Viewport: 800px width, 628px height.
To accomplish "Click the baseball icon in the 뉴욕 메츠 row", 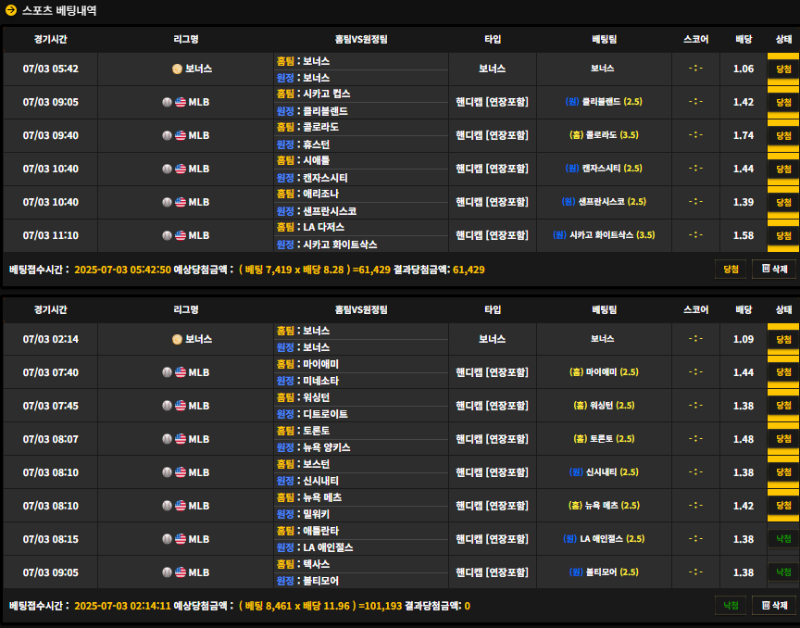I will click(x=167, y=506).
